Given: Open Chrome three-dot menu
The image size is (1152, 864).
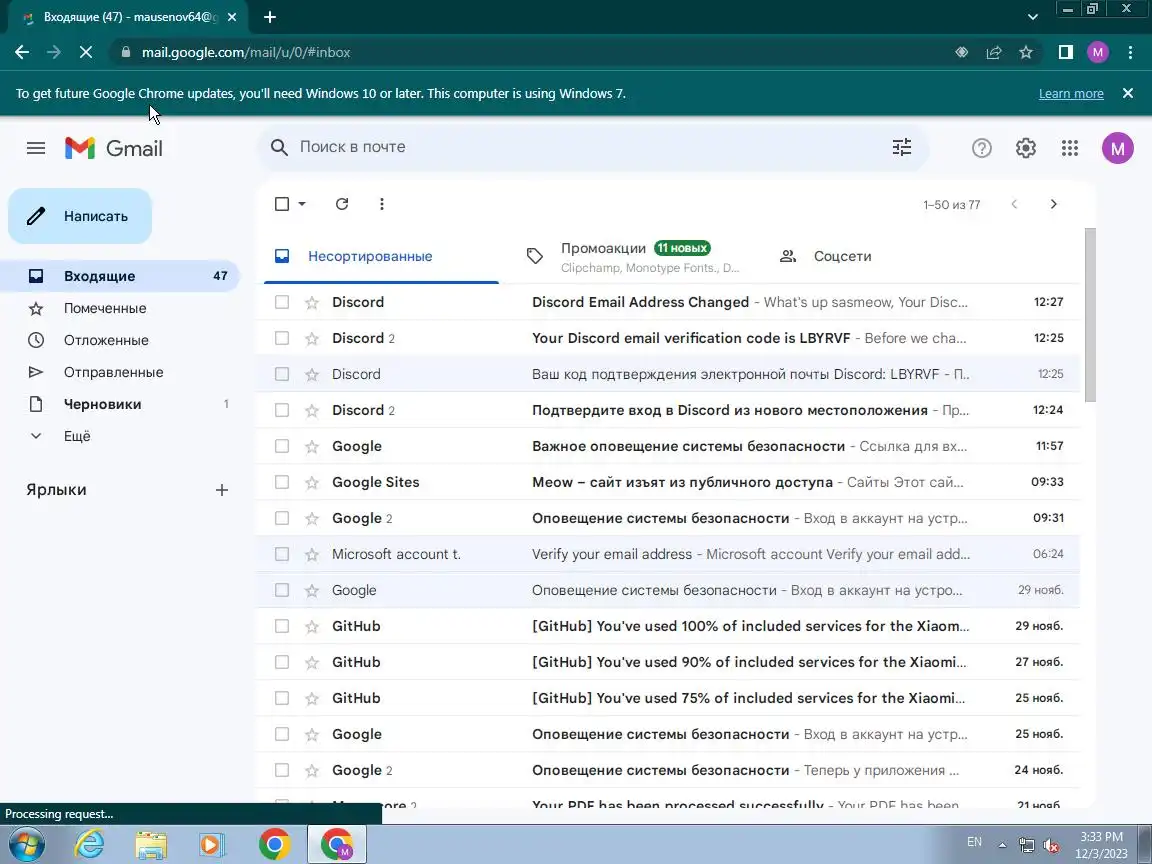Looking at the screenshot, I should pyautogui.click(x=1131, y=52).
